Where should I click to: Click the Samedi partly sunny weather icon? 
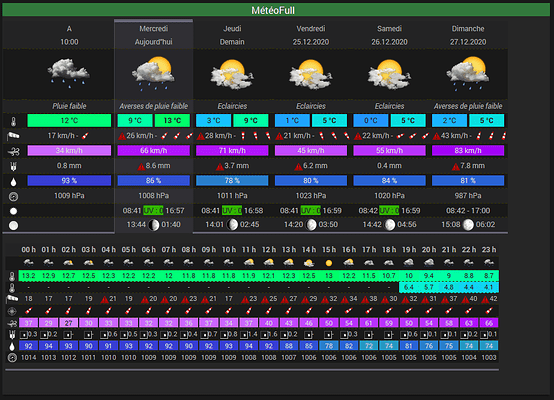click(389, 74)
